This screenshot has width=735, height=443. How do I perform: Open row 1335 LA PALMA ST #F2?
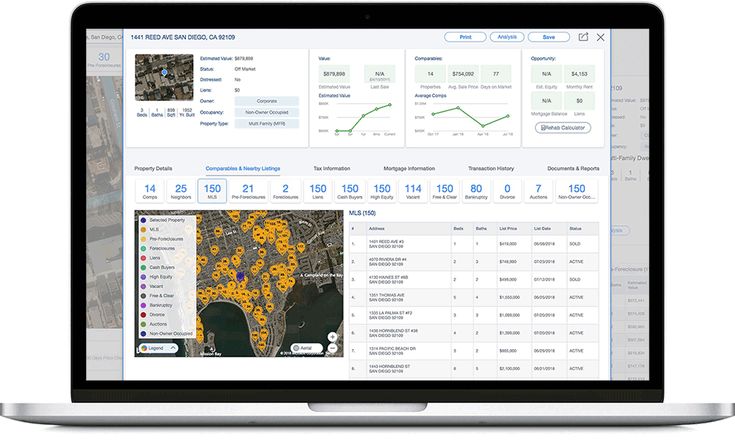(474, 315)
